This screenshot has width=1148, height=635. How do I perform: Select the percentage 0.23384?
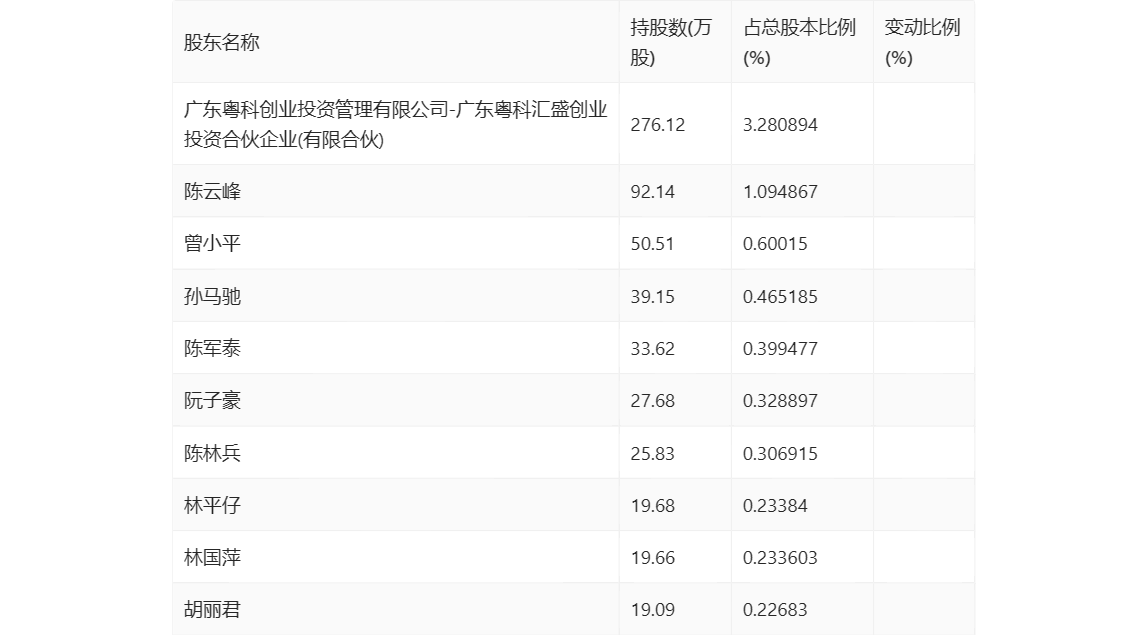coord(775,505)
